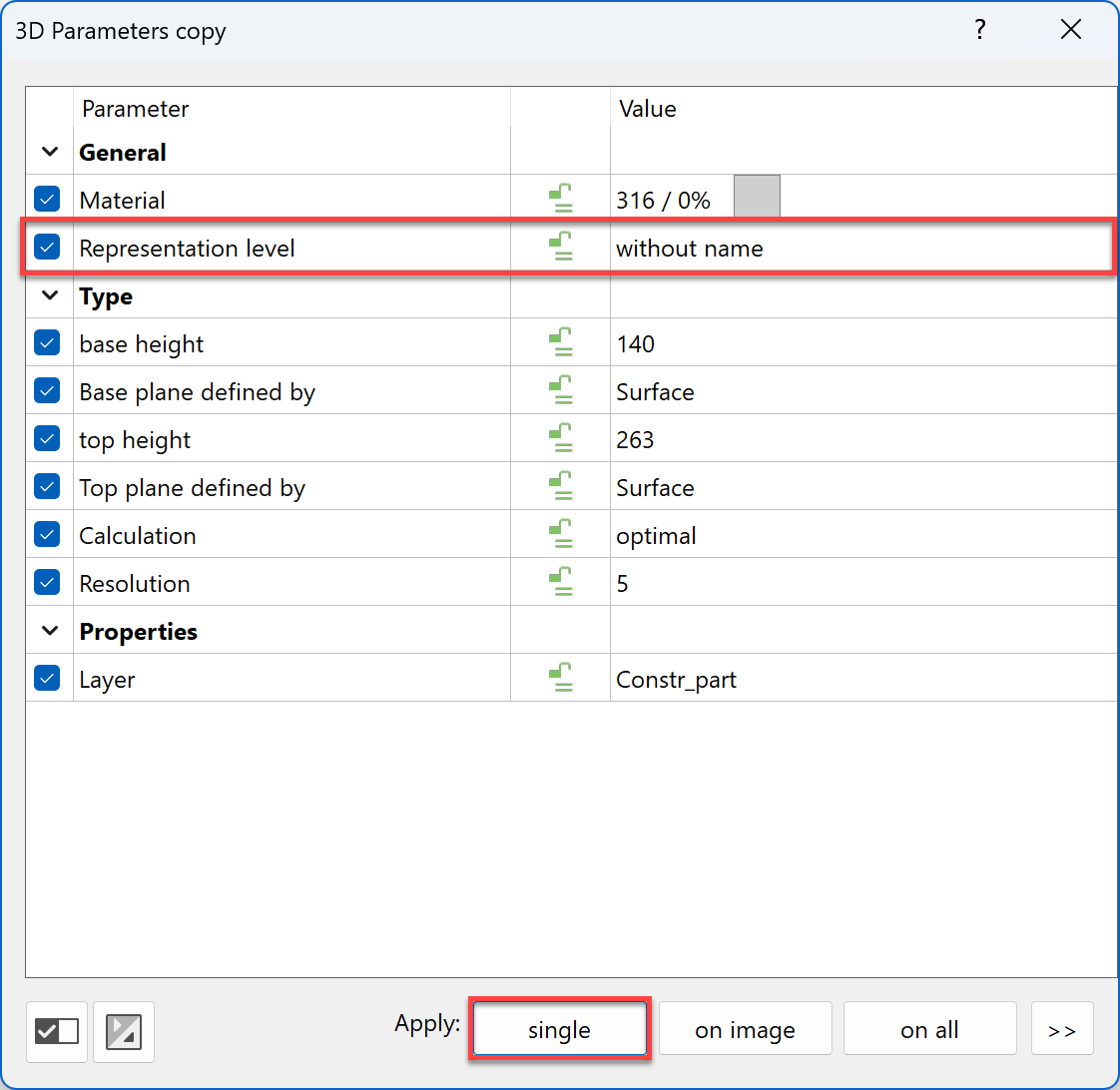Click the Material gray color swatch
The image size is (1120, 1090).
(x=757, y=197)
